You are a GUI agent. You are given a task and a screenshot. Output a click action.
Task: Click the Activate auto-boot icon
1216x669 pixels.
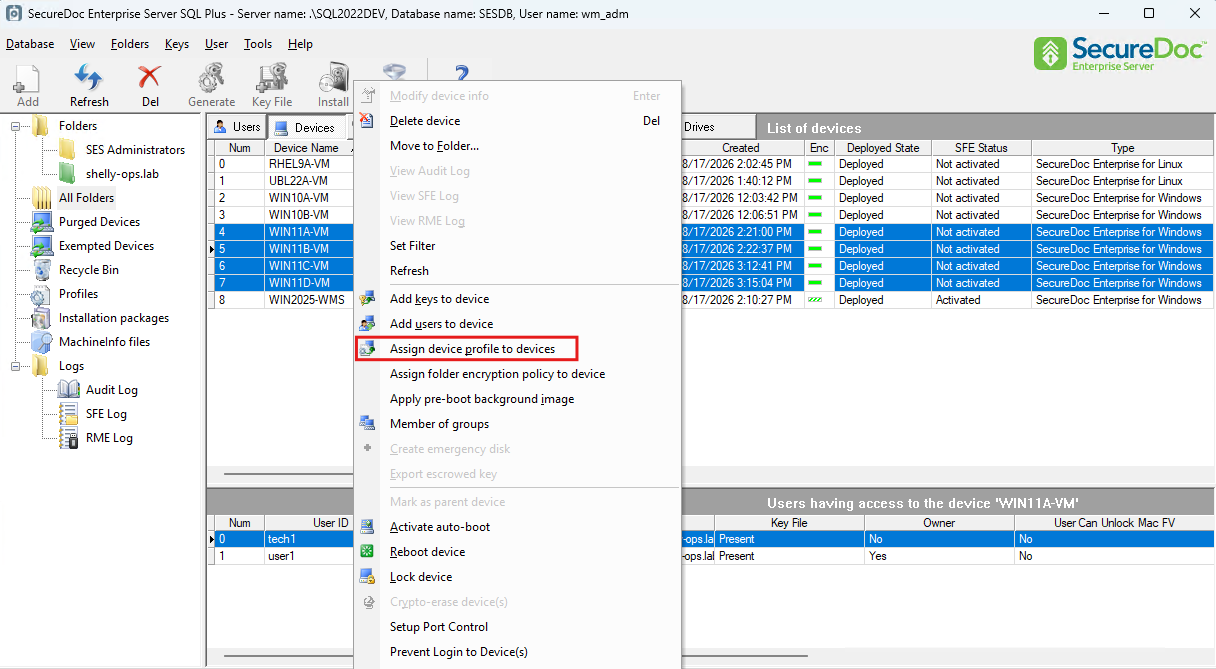point(367,527)
